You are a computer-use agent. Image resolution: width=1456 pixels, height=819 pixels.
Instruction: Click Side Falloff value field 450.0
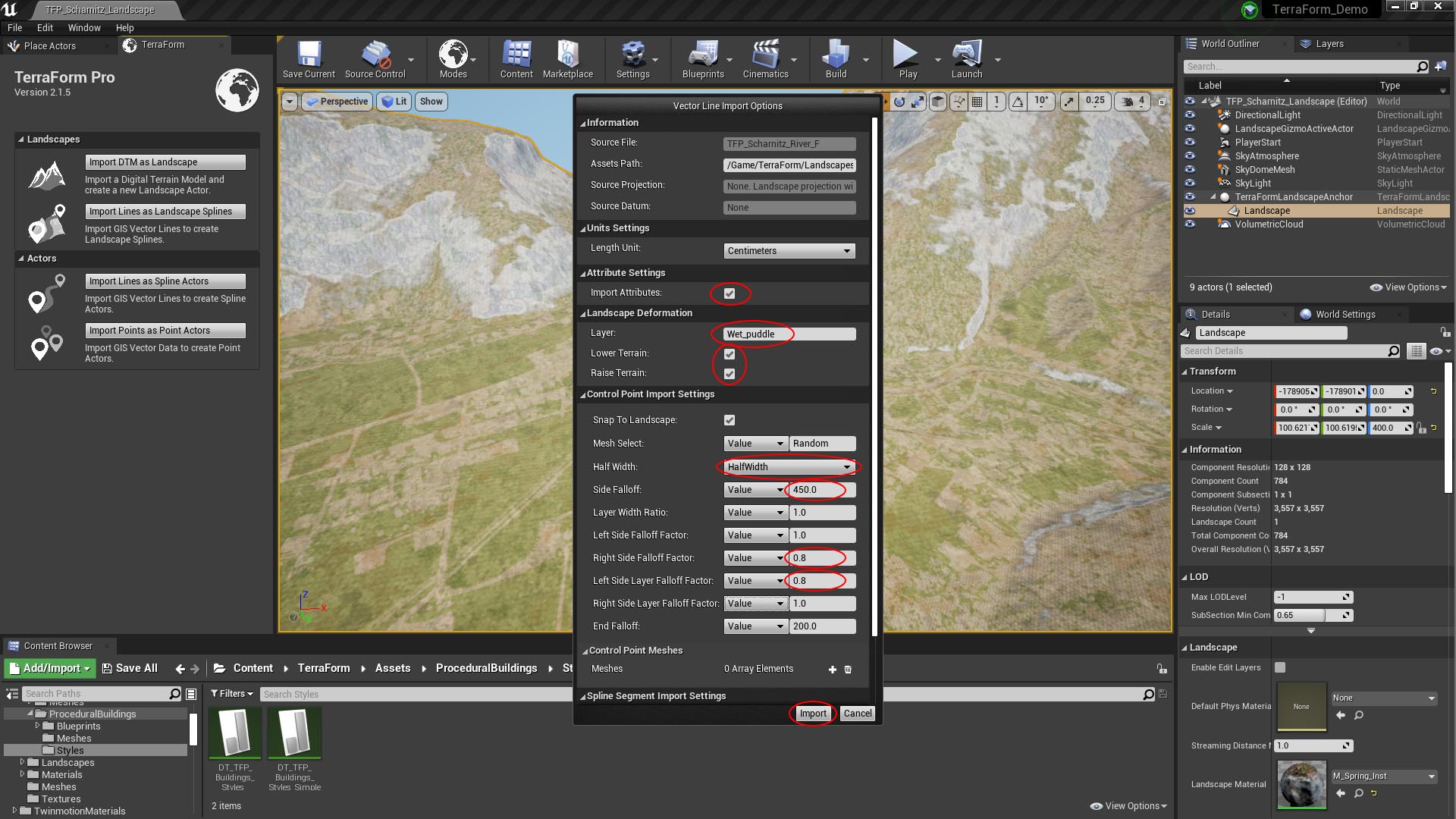pyautogui.click(x=823, y=490)
